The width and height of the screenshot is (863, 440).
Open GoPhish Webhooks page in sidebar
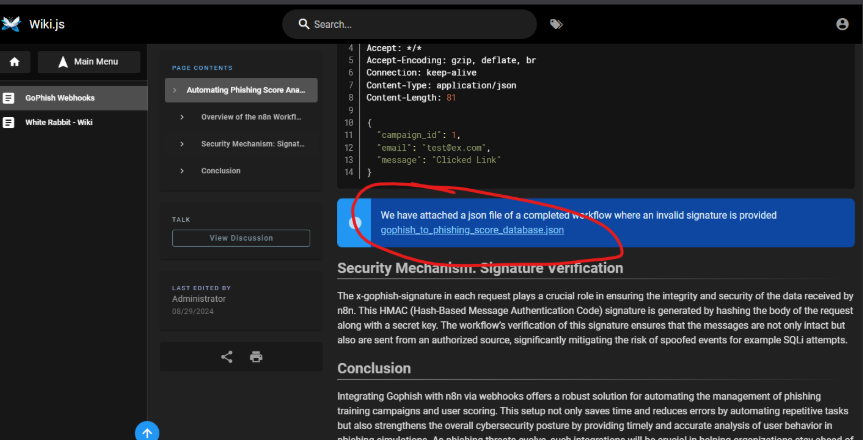pyautogui.click(x=74, y=98)
